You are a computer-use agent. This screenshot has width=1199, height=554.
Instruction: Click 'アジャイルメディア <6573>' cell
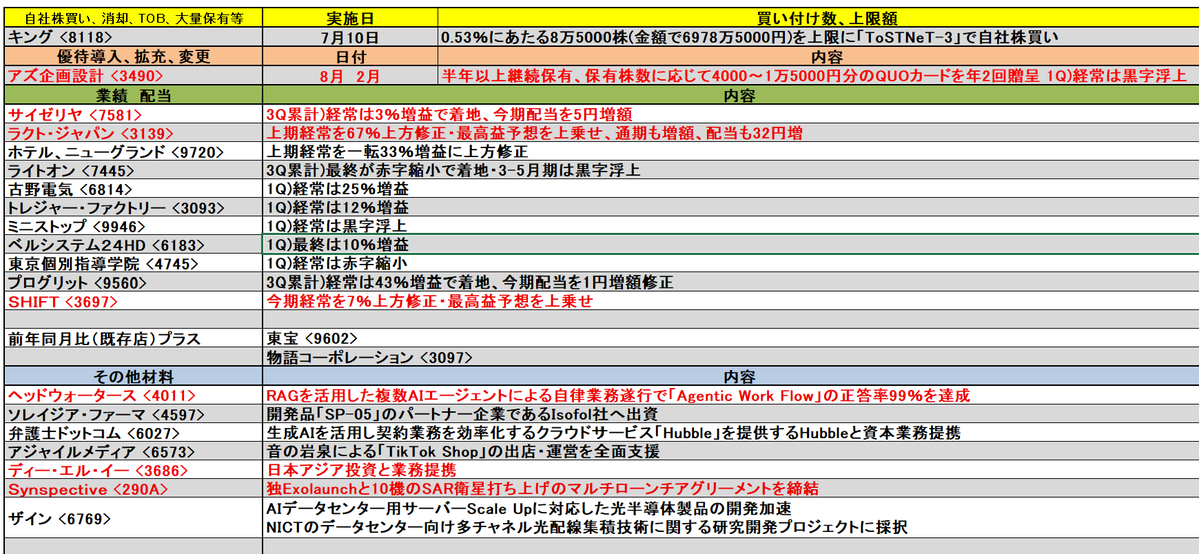click(134, 451)
